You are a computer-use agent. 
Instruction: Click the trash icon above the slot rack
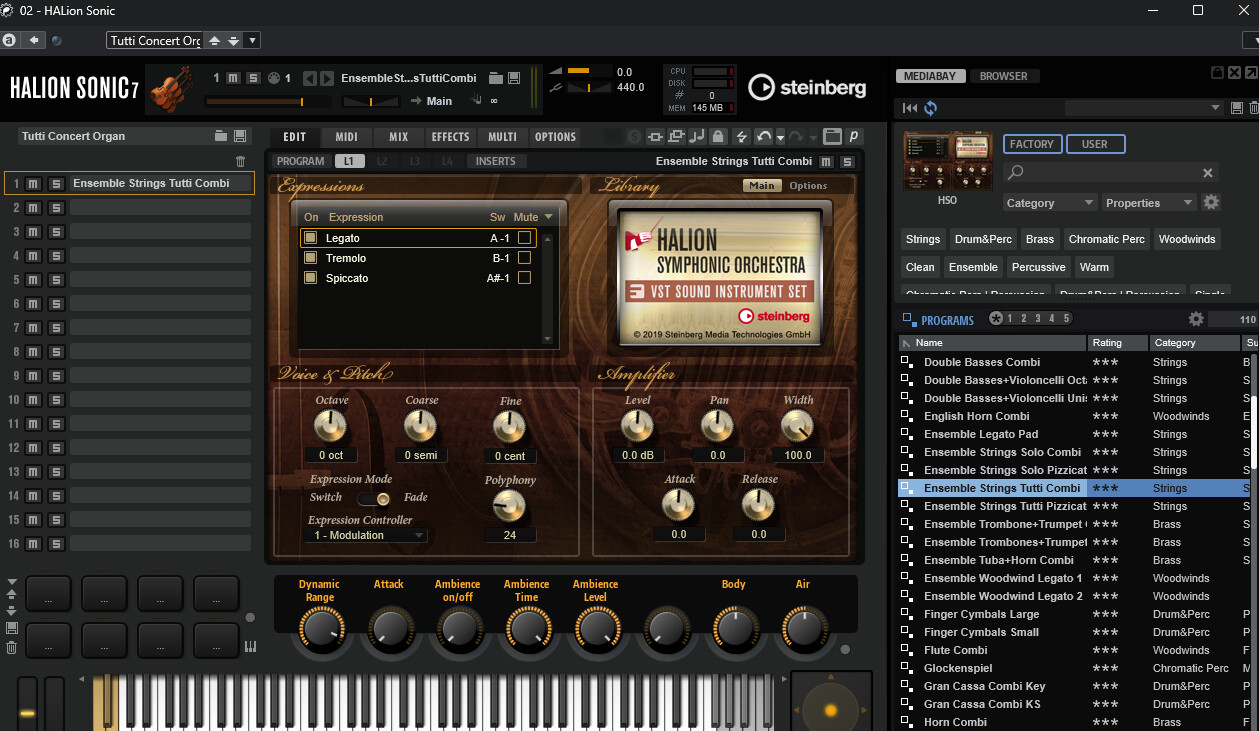(240, 161)
